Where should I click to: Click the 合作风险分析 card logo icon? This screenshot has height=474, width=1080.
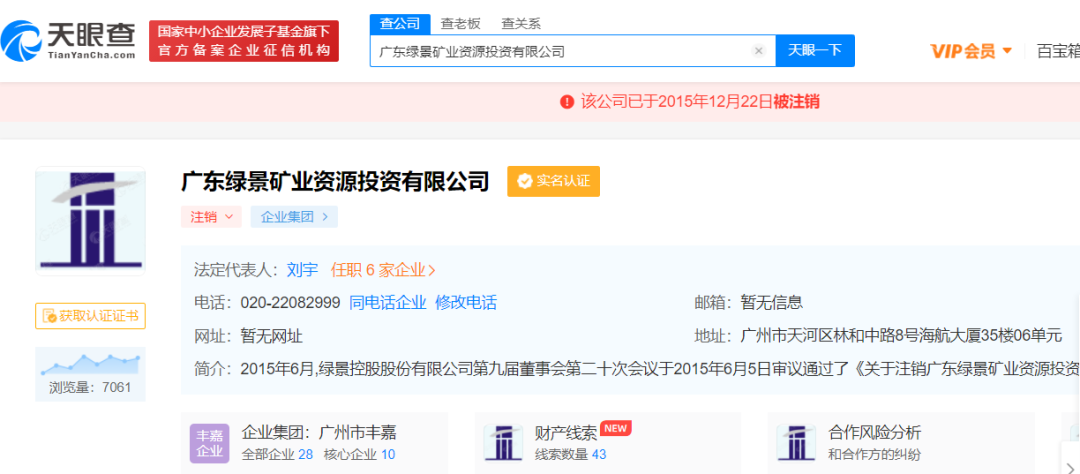796,444
